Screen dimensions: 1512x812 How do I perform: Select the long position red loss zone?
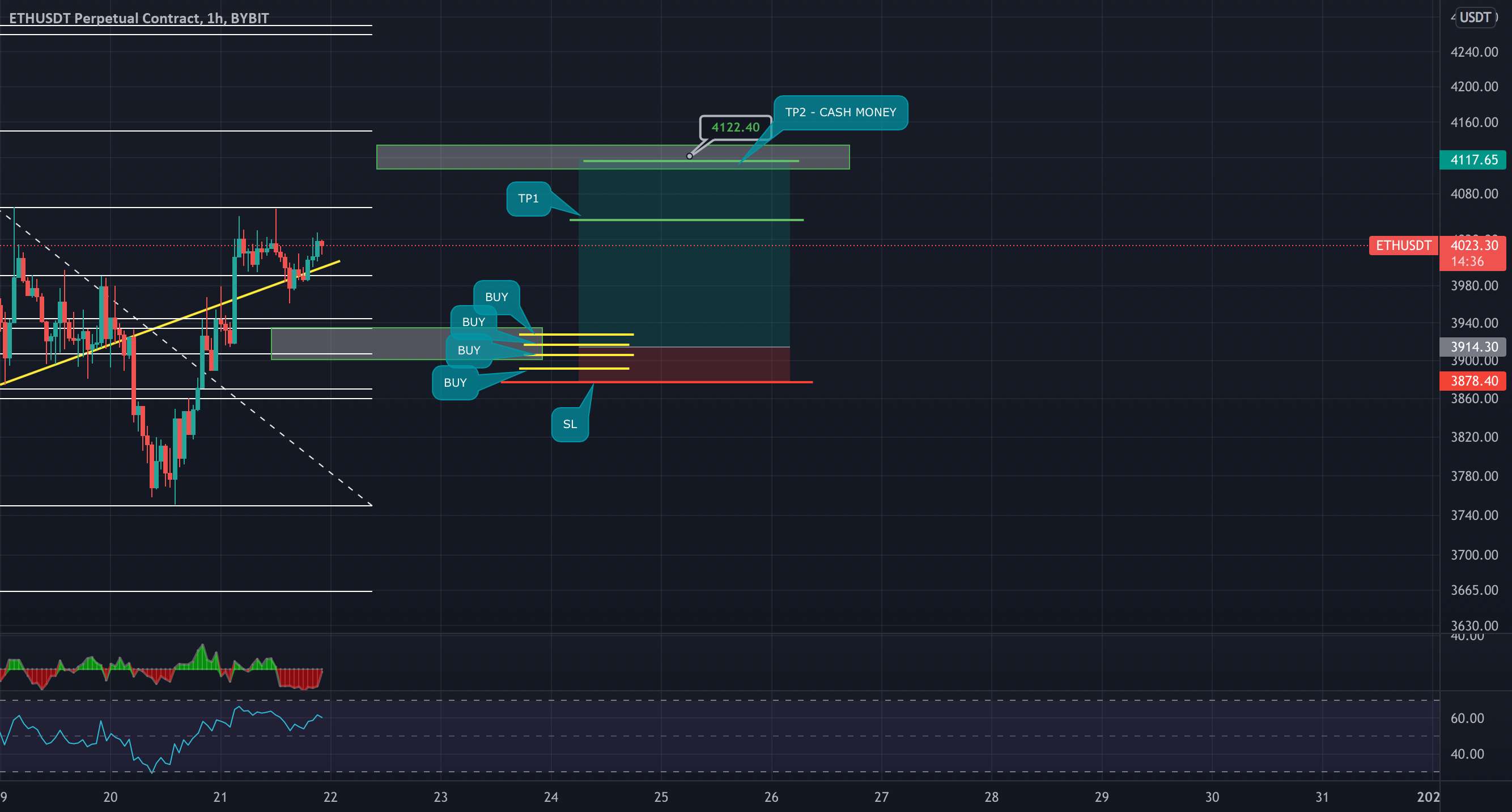click(684, 364)
